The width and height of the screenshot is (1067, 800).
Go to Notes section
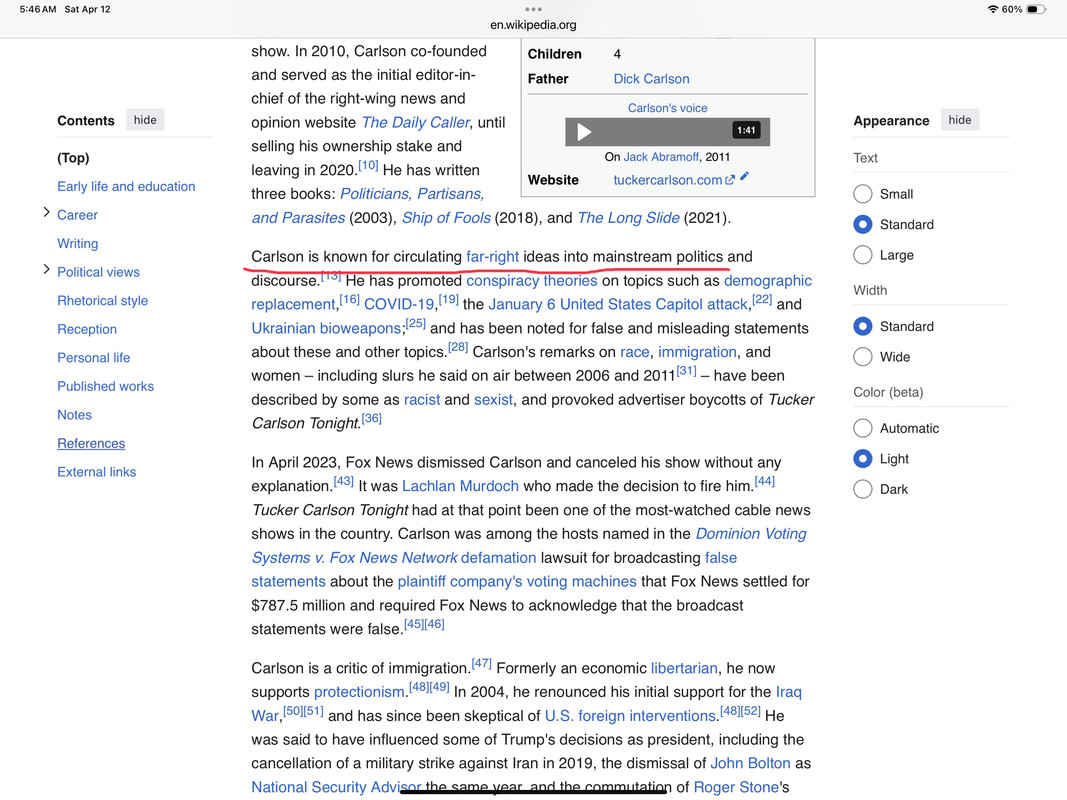[x=74, y=415]
